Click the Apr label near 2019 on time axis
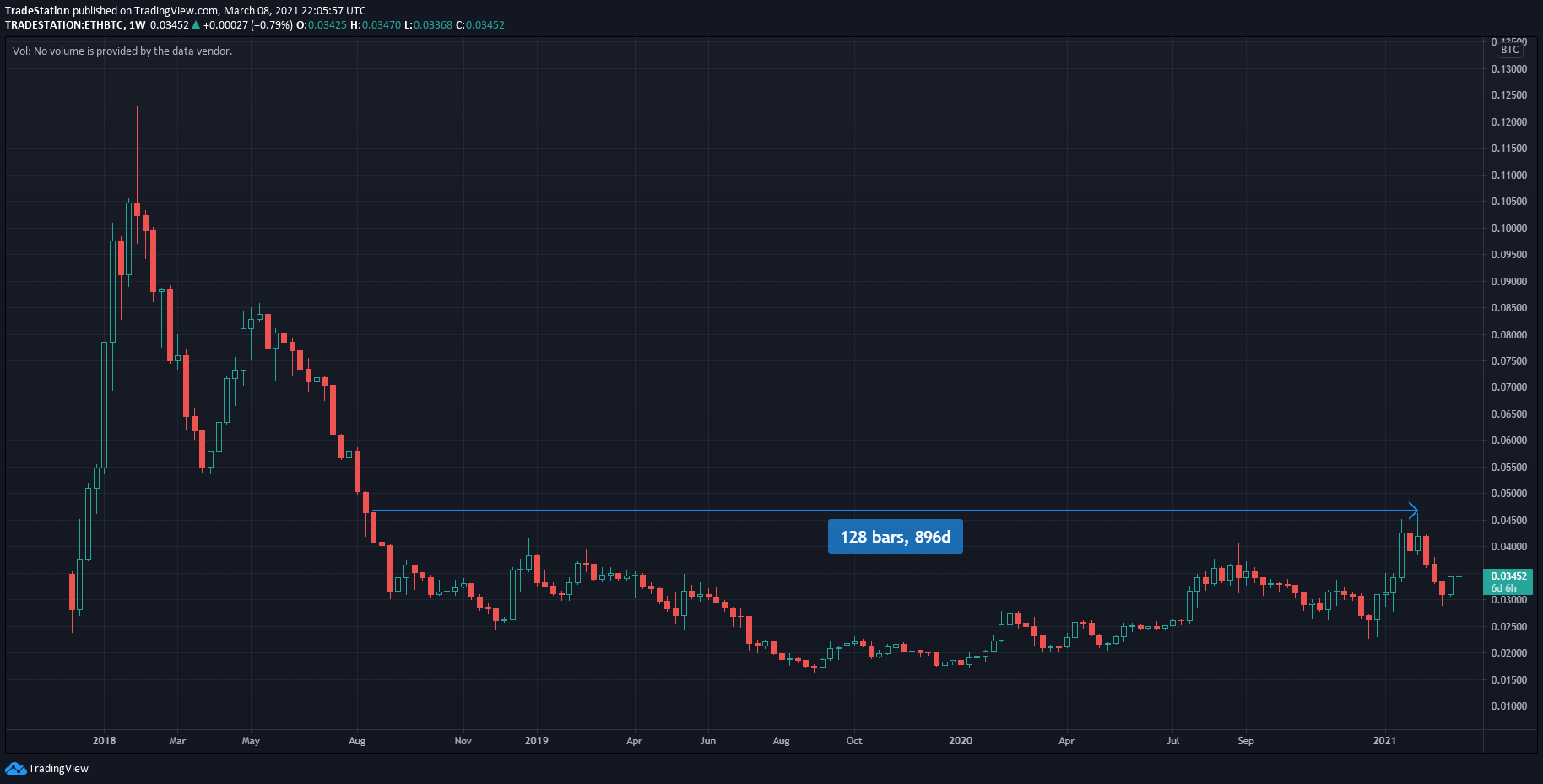1543x784 pixels. [634, 741]
